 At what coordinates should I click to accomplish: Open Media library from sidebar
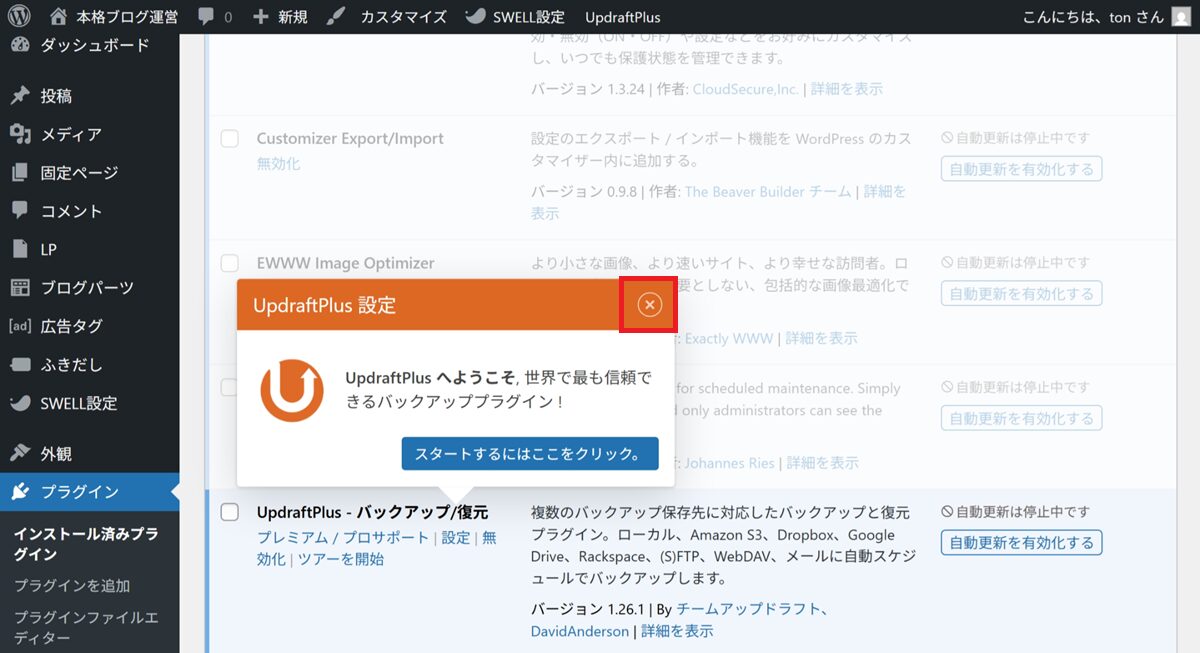point(70,134)
